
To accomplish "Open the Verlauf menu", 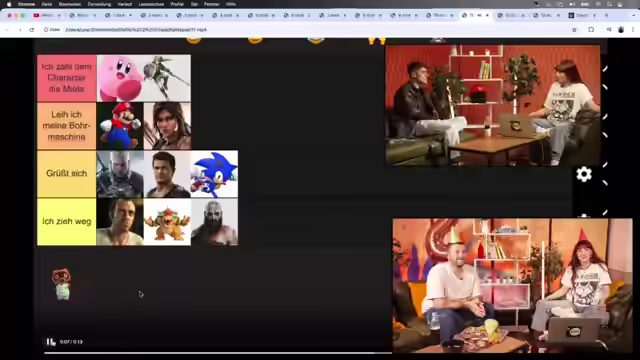I will (x=124, y=4).
